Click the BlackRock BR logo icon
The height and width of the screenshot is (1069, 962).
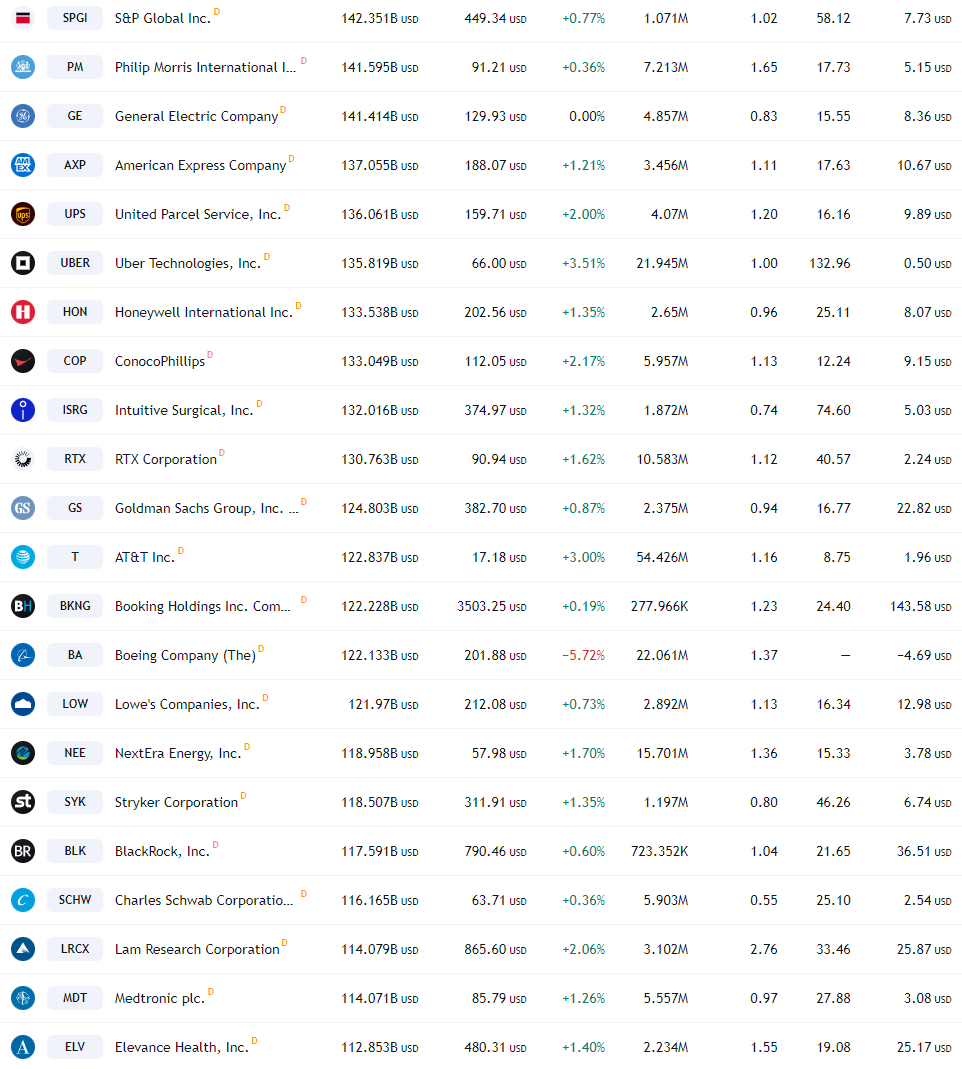coord(23,851)
